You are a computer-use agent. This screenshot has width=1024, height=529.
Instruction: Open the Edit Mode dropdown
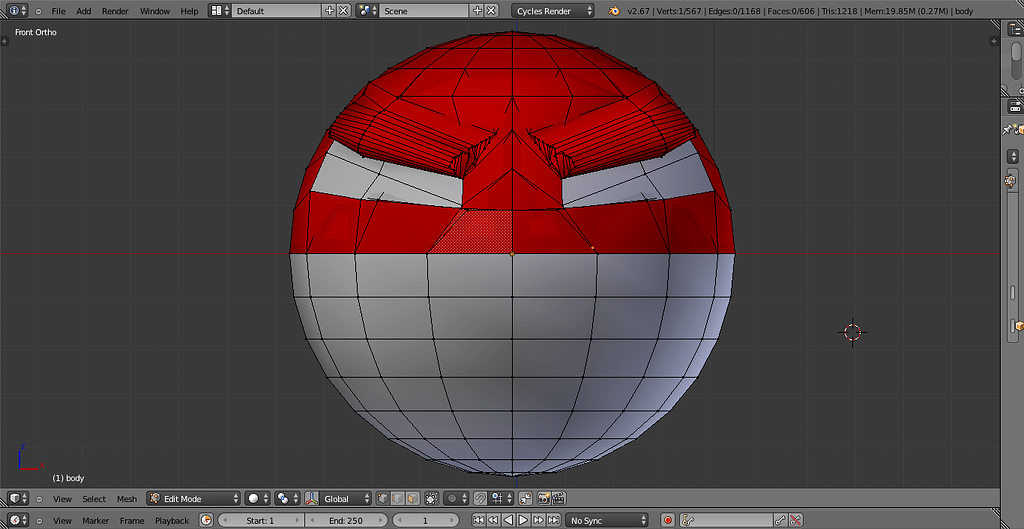193,498
